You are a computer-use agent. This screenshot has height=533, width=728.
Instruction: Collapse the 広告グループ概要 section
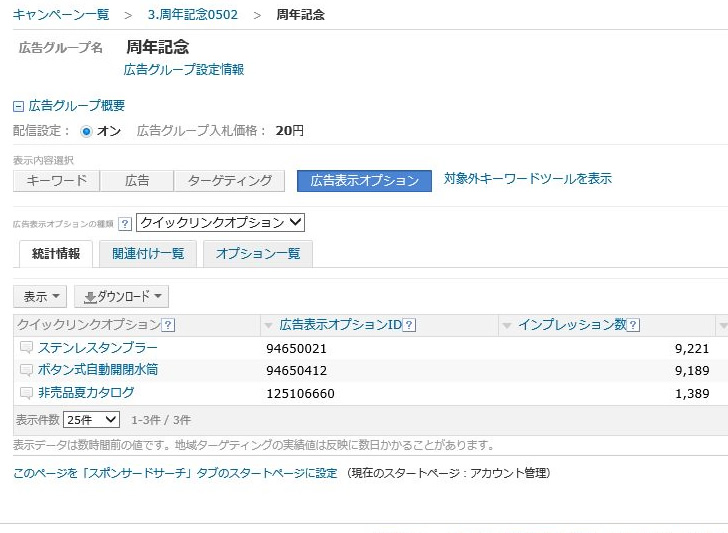[x=18, y=106]
